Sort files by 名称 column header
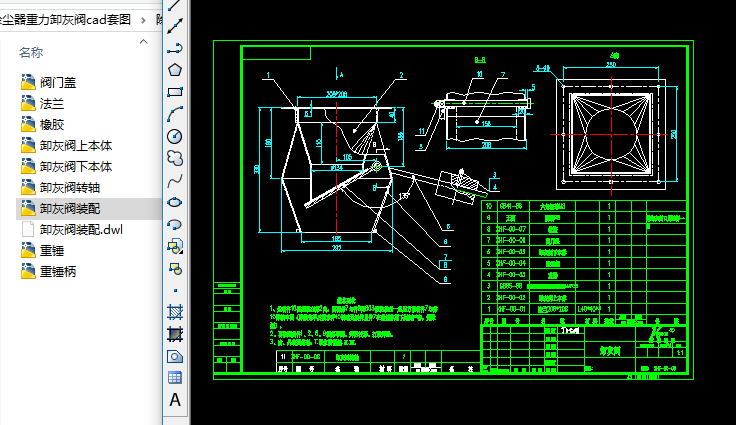The width and height of the screenshot is (736, 425). [31, 53]
